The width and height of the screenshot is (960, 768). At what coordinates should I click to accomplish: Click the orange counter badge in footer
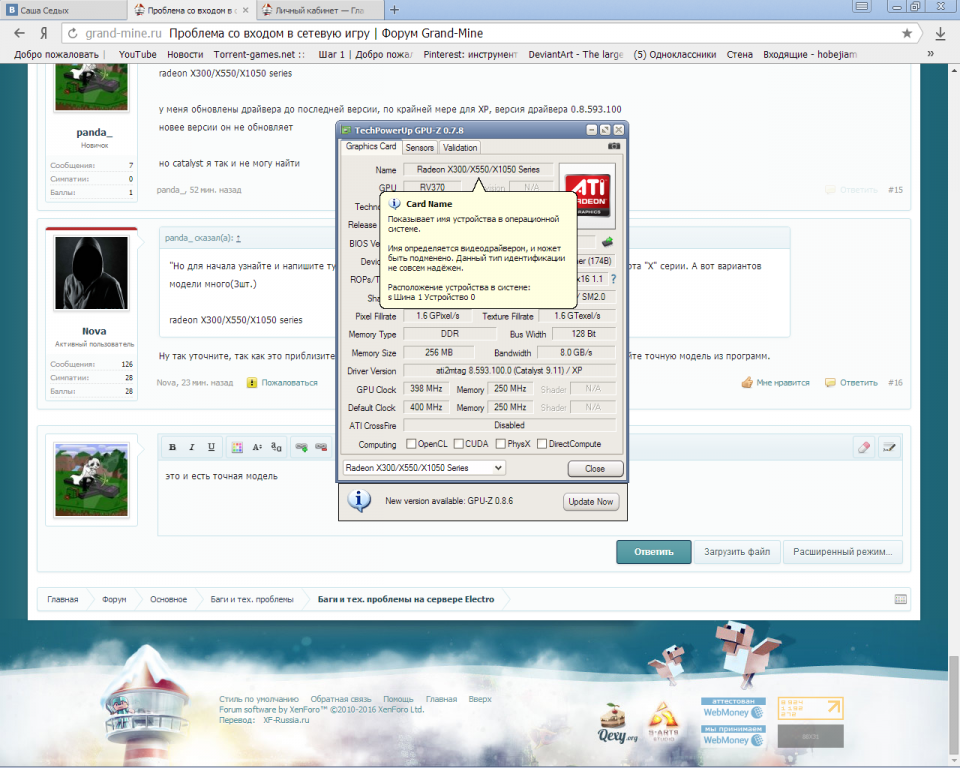click(x=811, y=709)
